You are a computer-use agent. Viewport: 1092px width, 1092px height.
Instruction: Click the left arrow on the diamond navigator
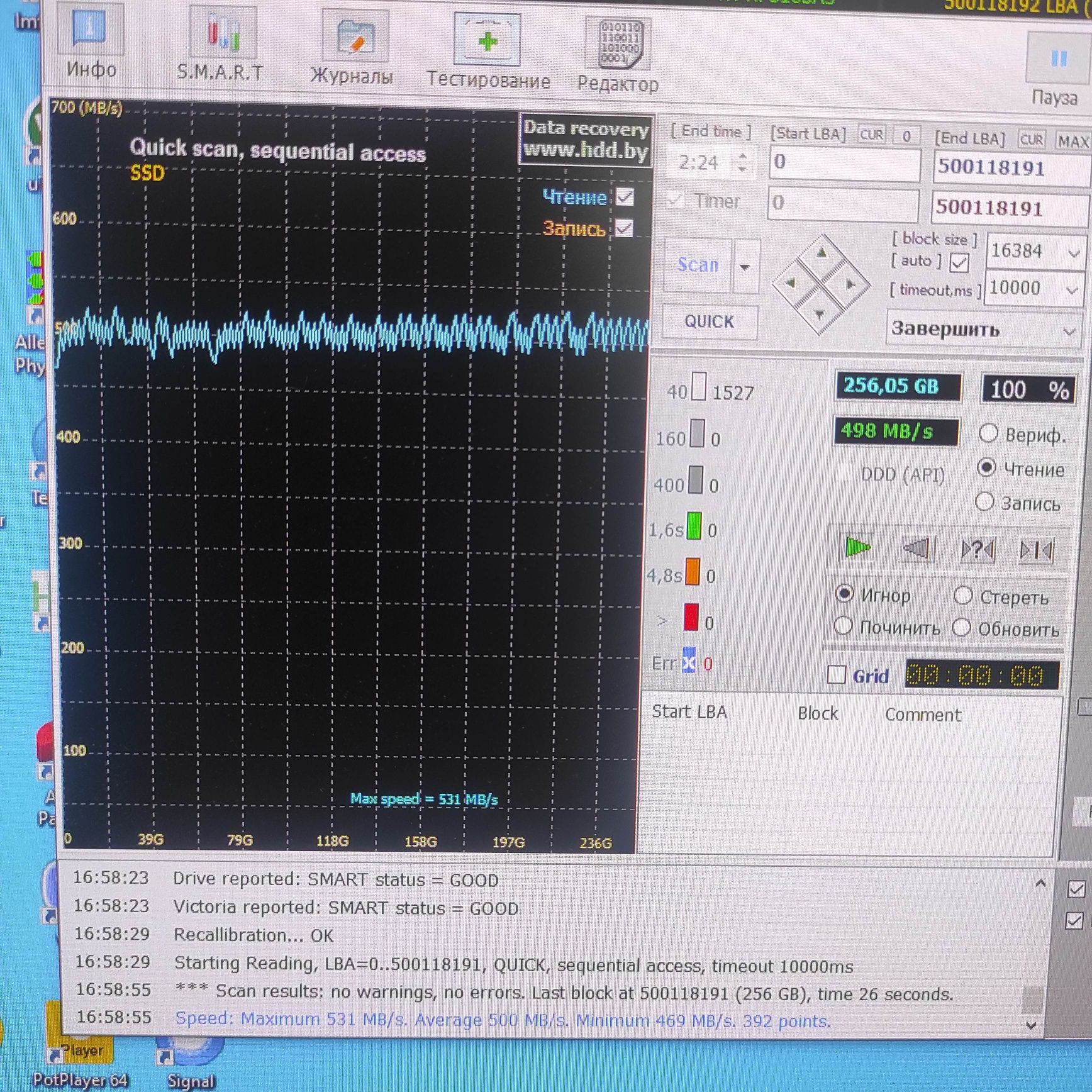(x=791, y=282)
